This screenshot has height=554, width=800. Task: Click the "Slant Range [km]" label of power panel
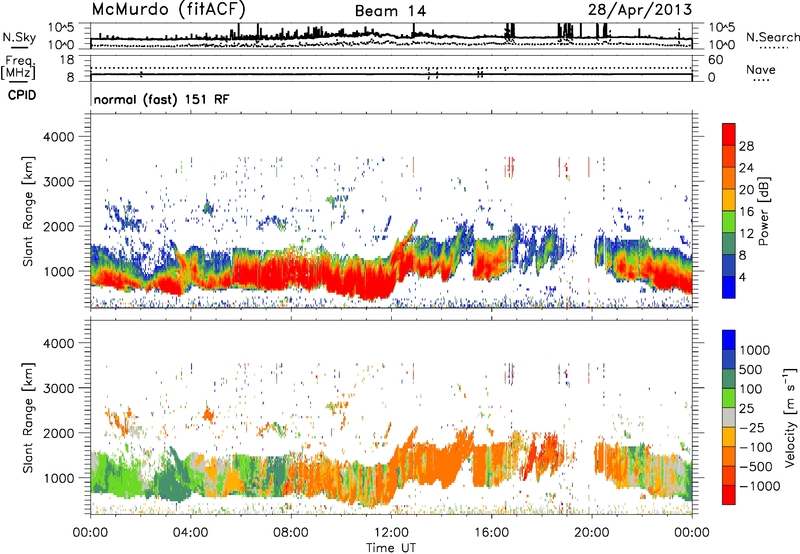tap(28, 211)
